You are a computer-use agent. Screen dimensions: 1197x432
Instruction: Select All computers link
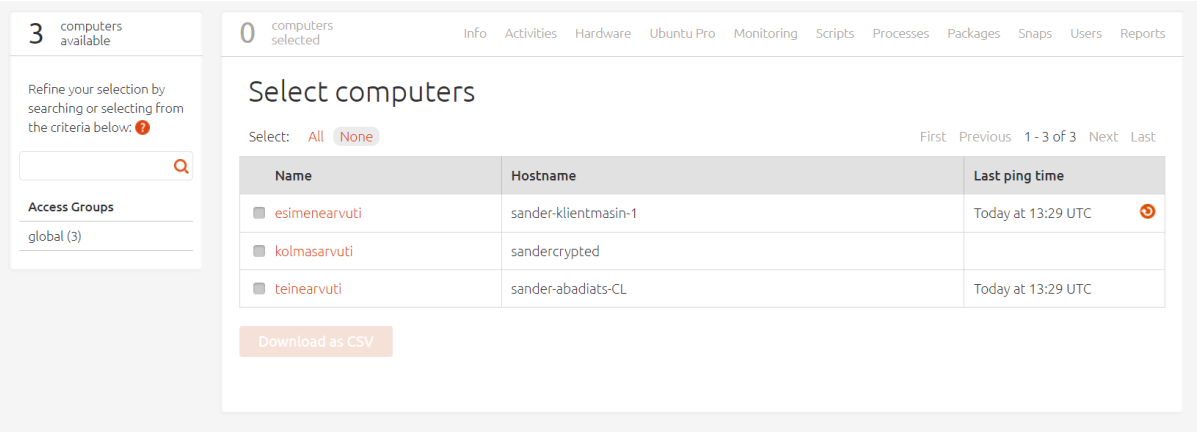[x=316, y=137]
